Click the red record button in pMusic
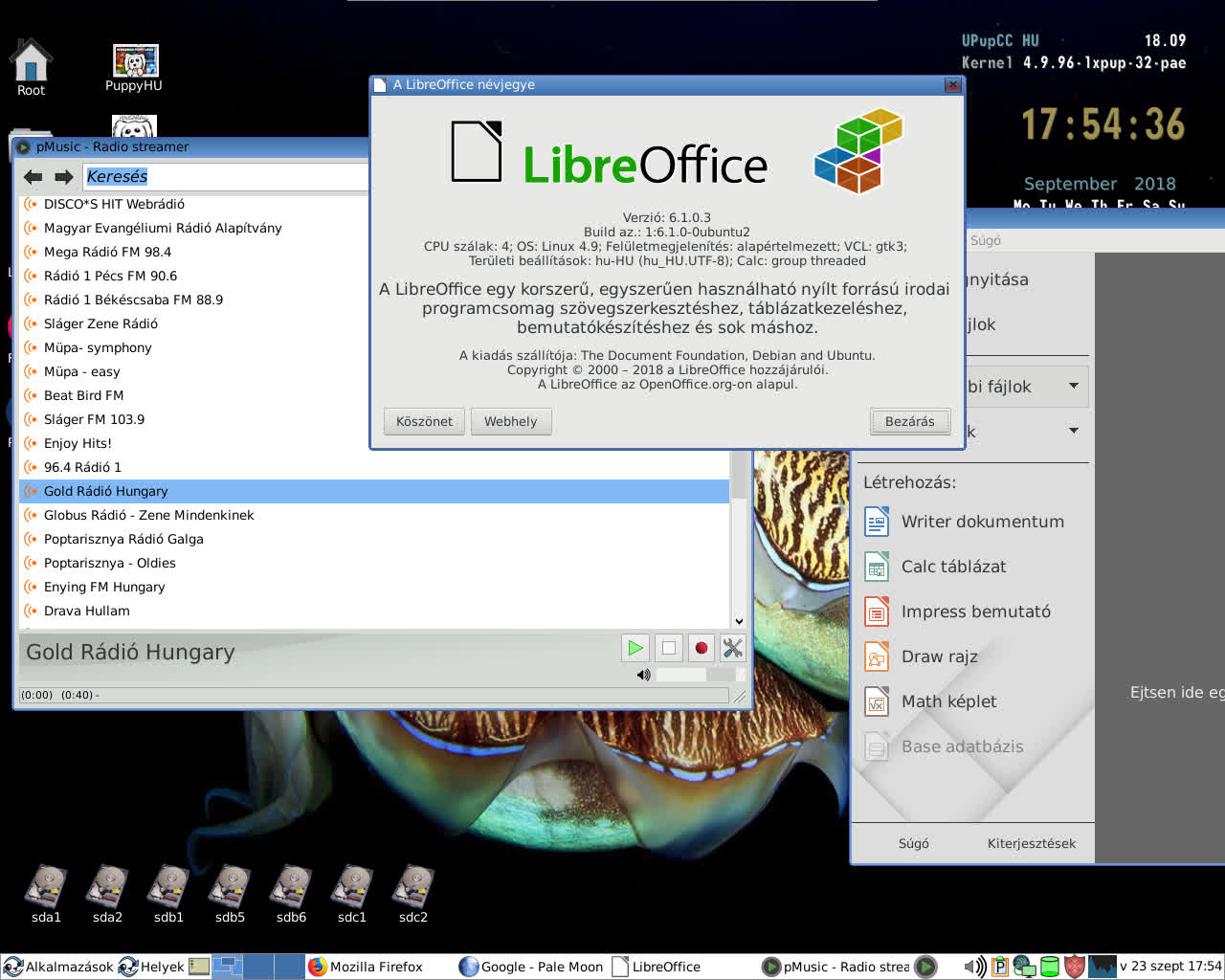This screenshot has width=1225, height=980. pos(701,648)
